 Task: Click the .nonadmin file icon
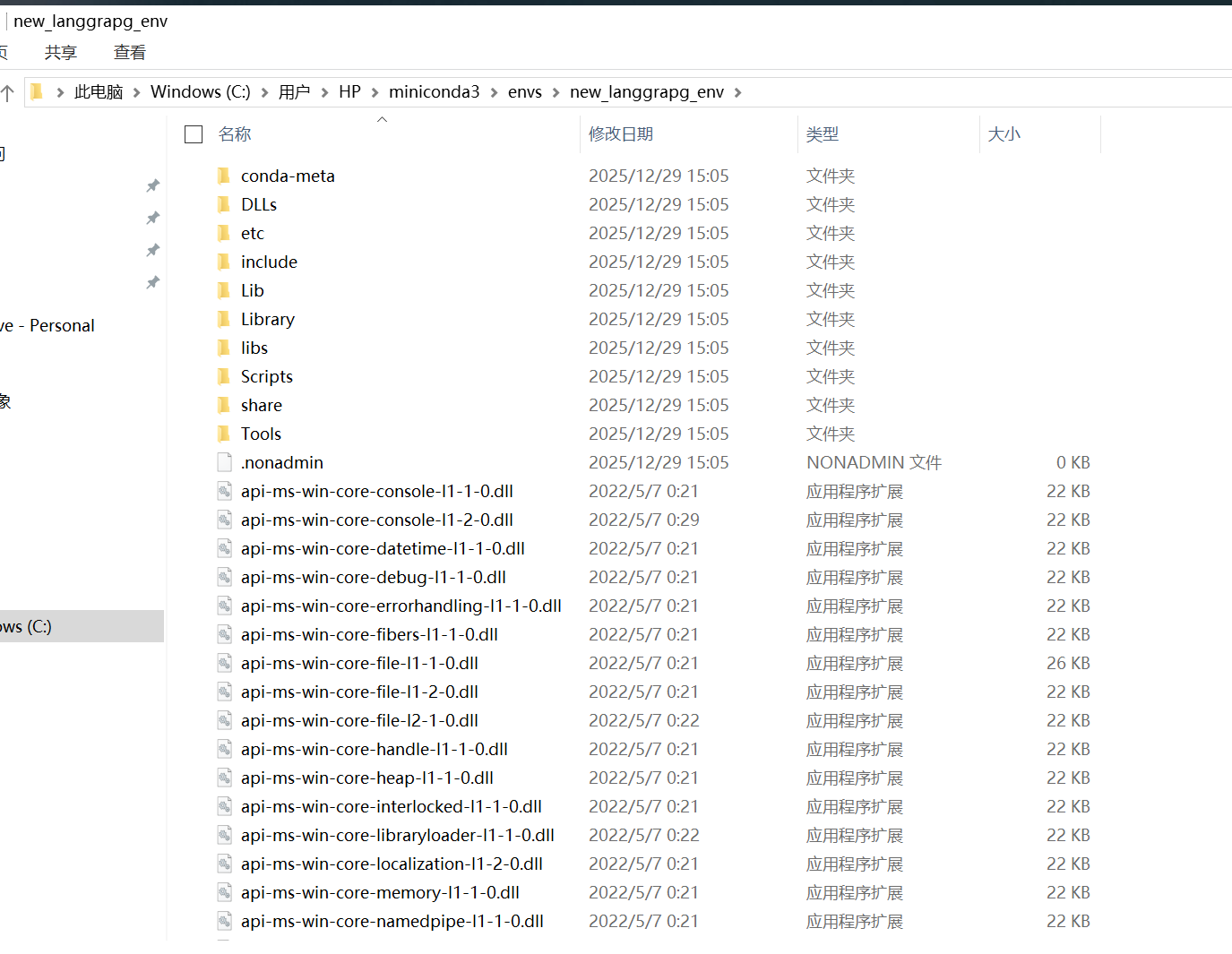(224, 462)
